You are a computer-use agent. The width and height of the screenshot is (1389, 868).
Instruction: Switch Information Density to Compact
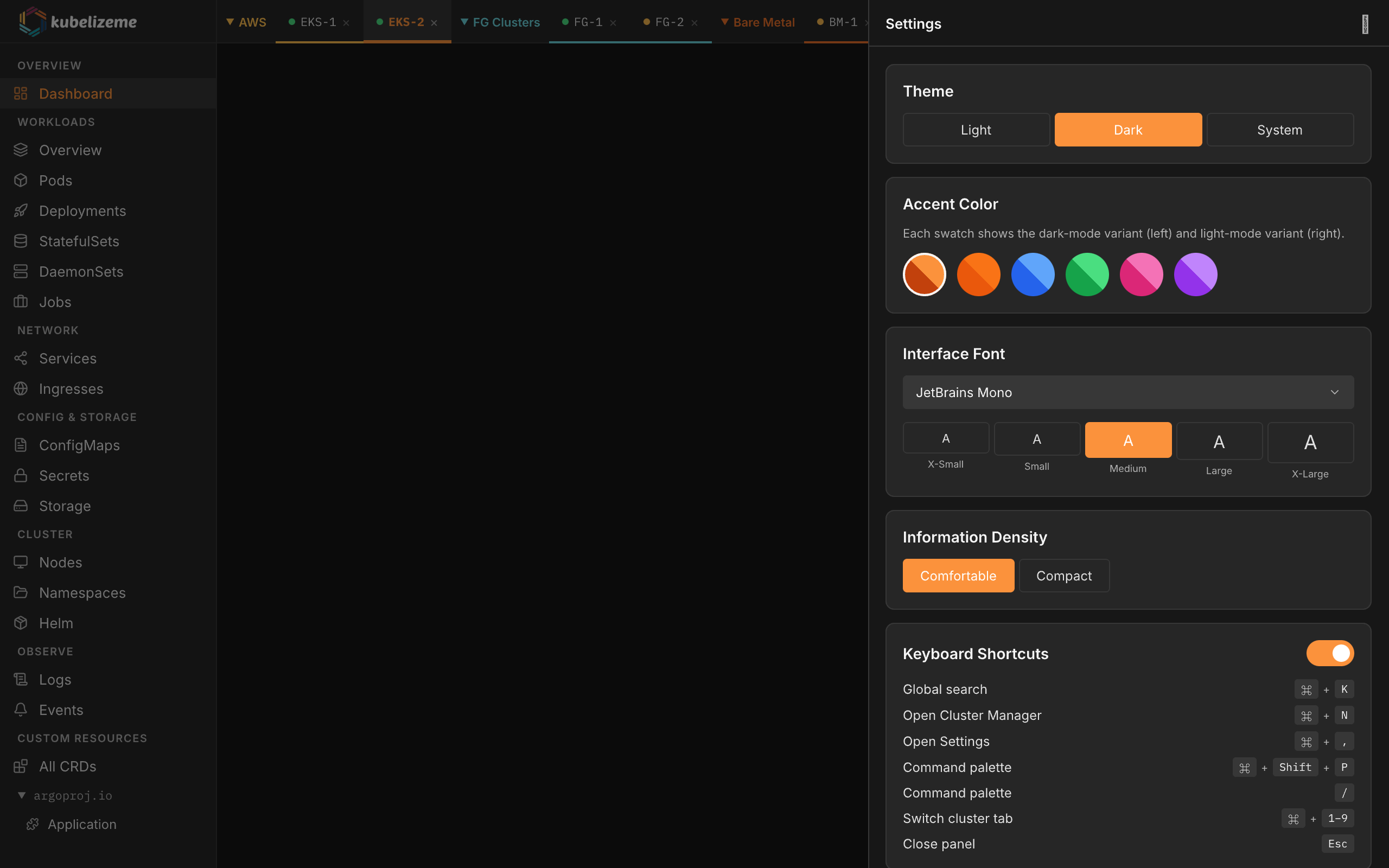coord(1063,575)
